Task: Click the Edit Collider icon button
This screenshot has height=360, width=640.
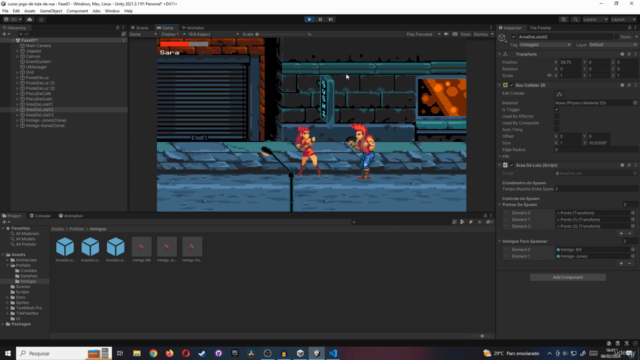Action: tap(559, 94)
